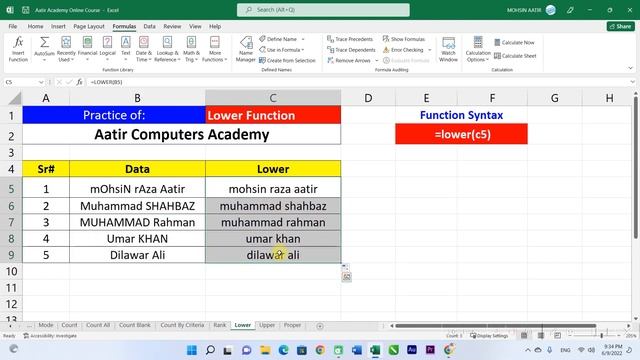
Task: Click the Share button
Action: click(x=620, y=26)
